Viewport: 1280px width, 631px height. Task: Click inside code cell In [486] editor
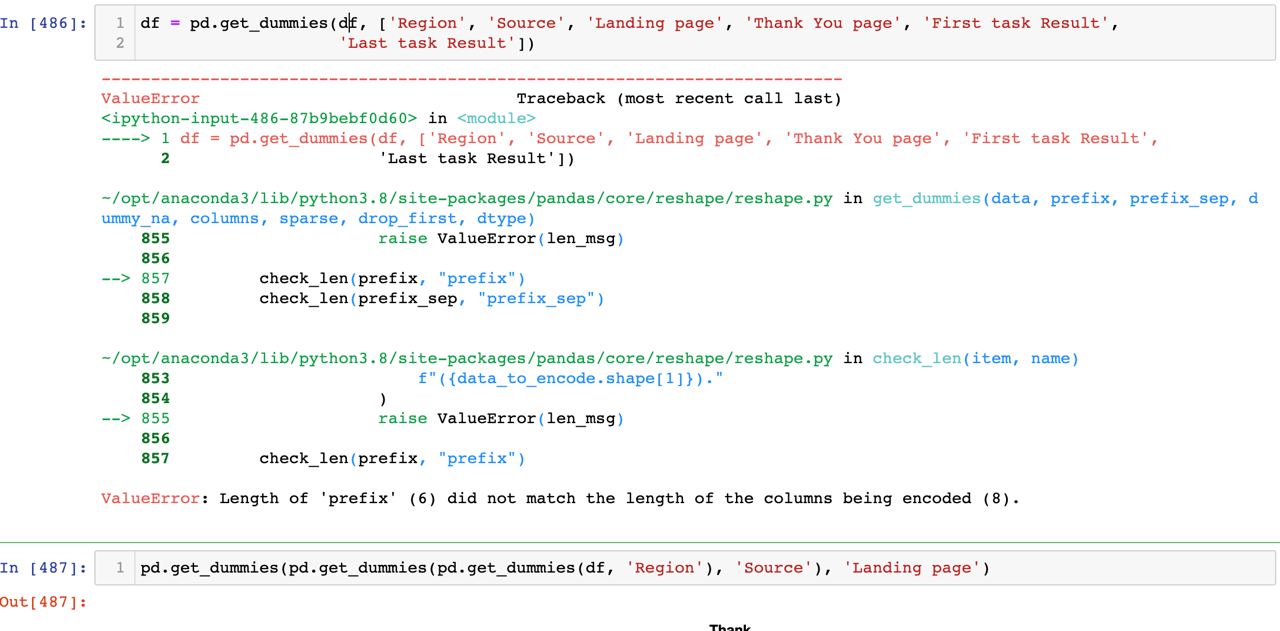[685, 32]
